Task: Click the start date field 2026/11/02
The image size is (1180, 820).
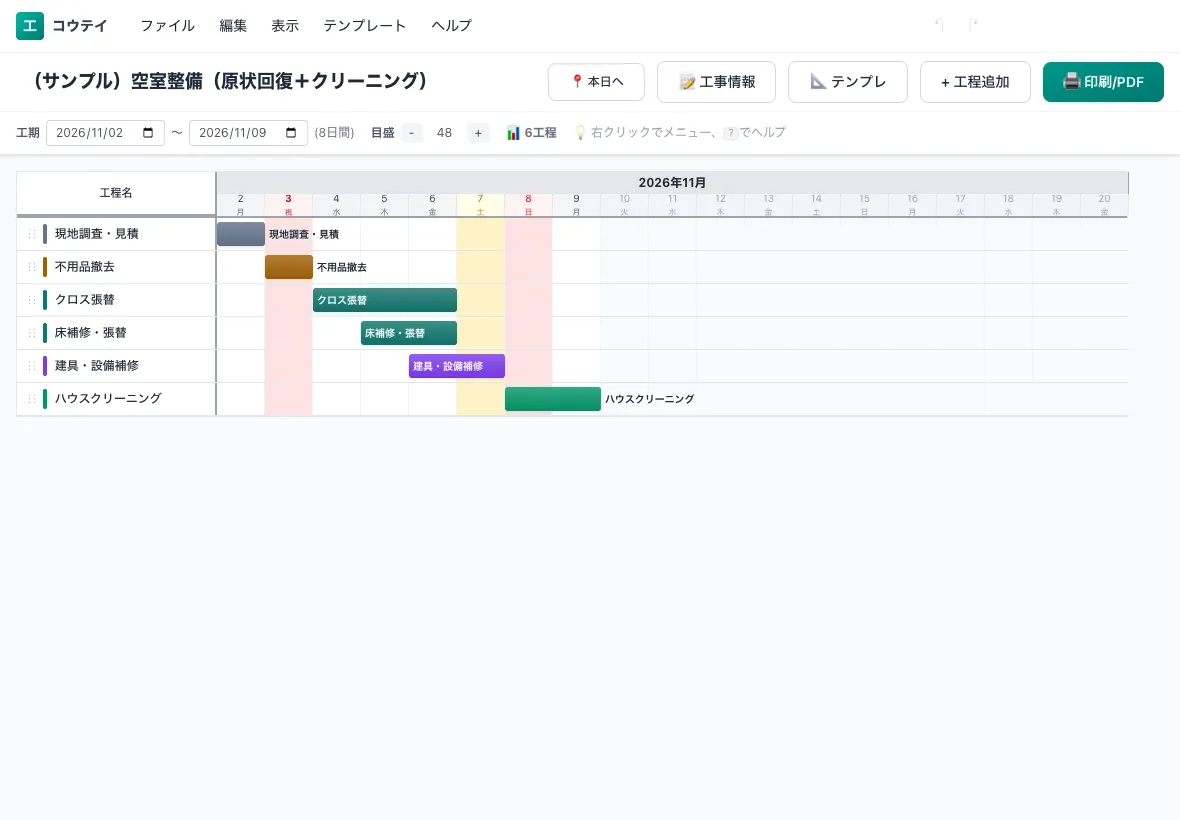Action: [x=105, y=132]
